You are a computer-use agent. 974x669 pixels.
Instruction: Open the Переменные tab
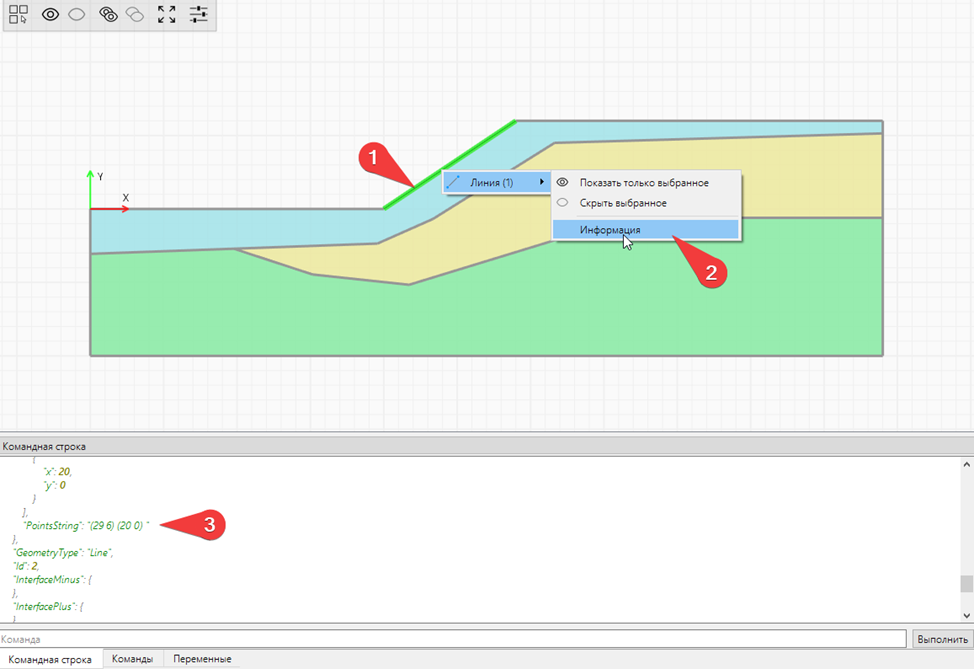click(202, 660)
